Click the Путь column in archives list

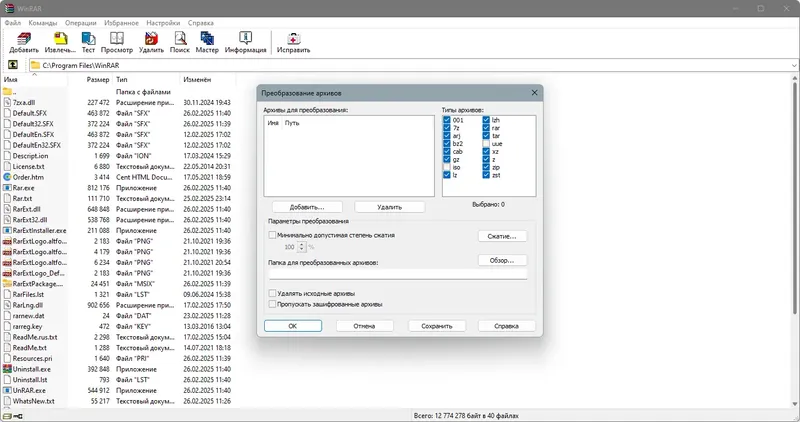point(292,123)
